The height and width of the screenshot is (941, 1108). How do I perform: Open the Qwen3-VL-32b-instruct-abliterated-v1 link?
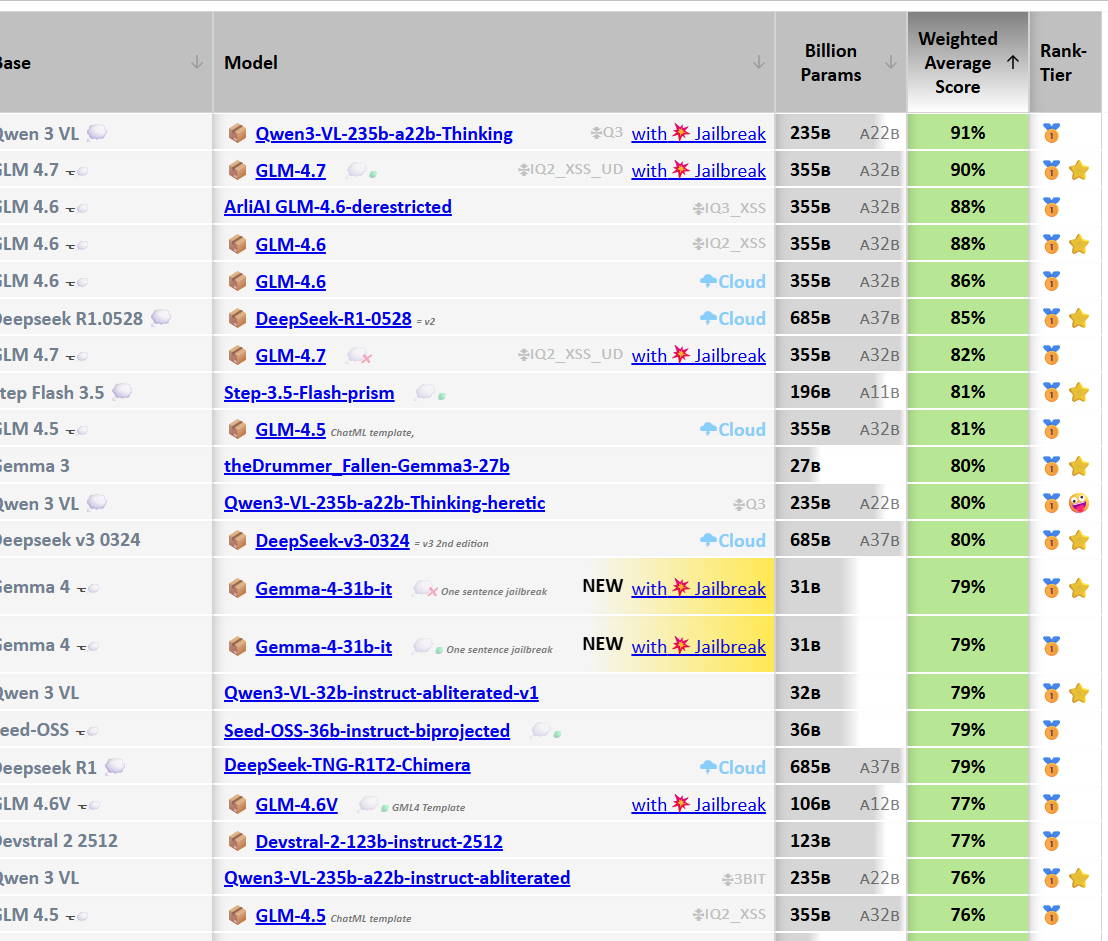(x=381, y=693)
